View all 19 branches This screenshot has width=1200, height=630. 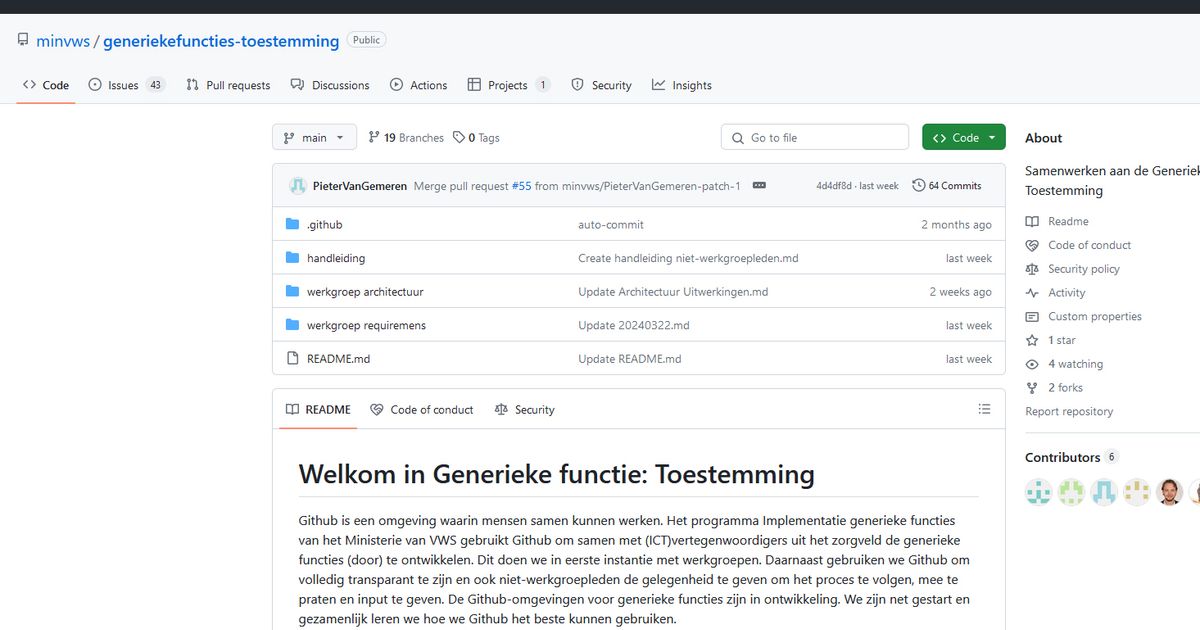(x=405, y=137)
